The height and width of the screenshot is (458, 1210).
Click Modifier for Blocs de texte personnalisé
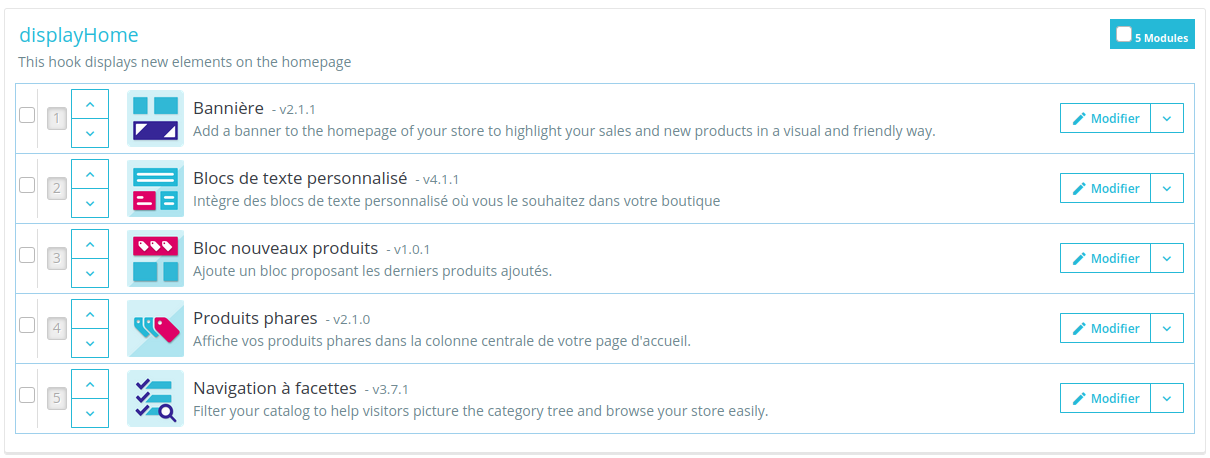tap(1105, 188)
